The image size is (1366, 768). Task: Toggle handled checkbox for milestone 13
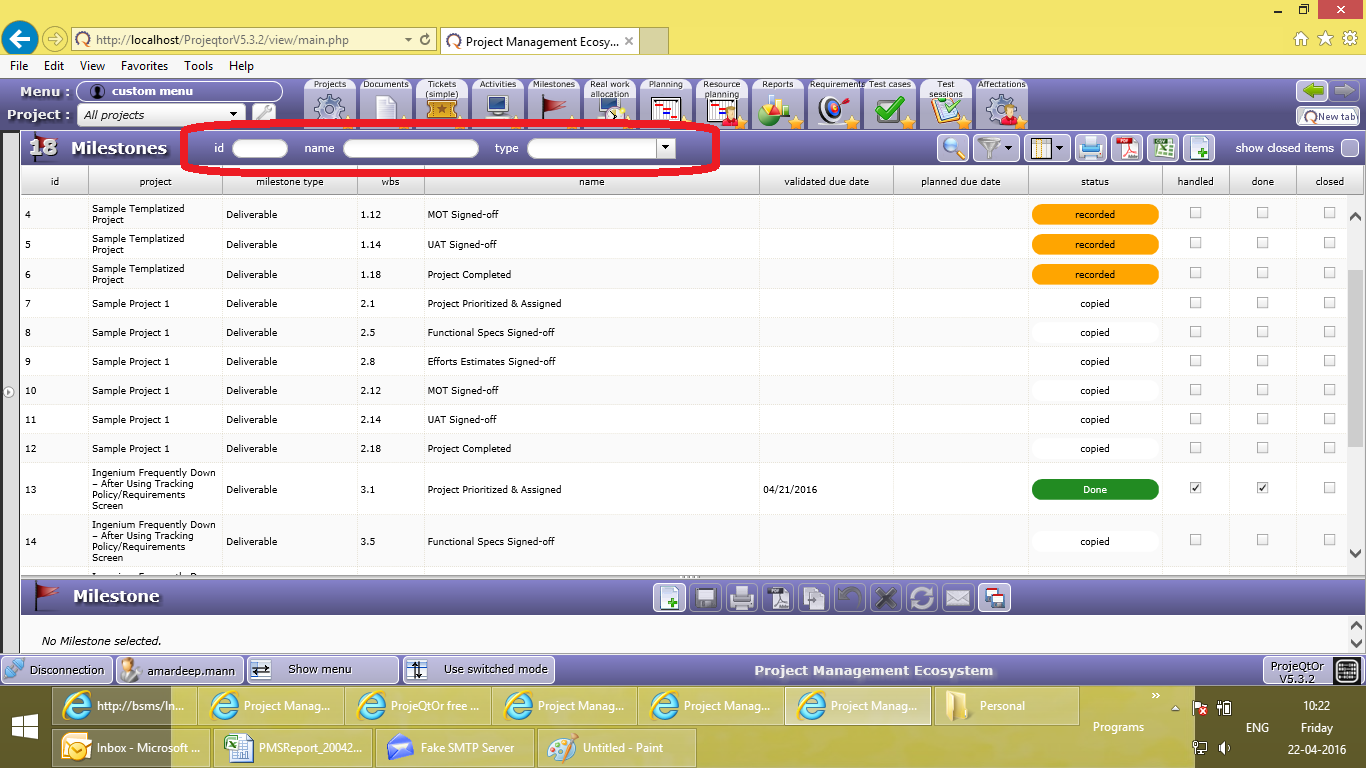click(1195, 488)
